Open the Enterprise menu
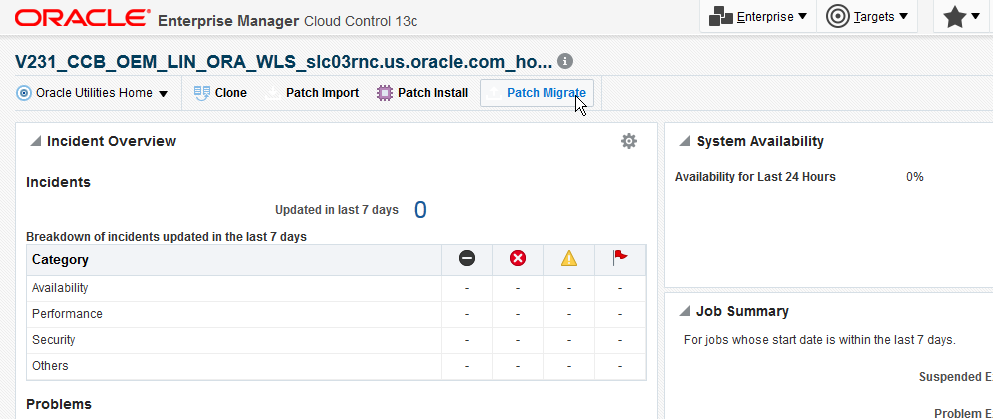The image size is (993, 419). [757, 16]
